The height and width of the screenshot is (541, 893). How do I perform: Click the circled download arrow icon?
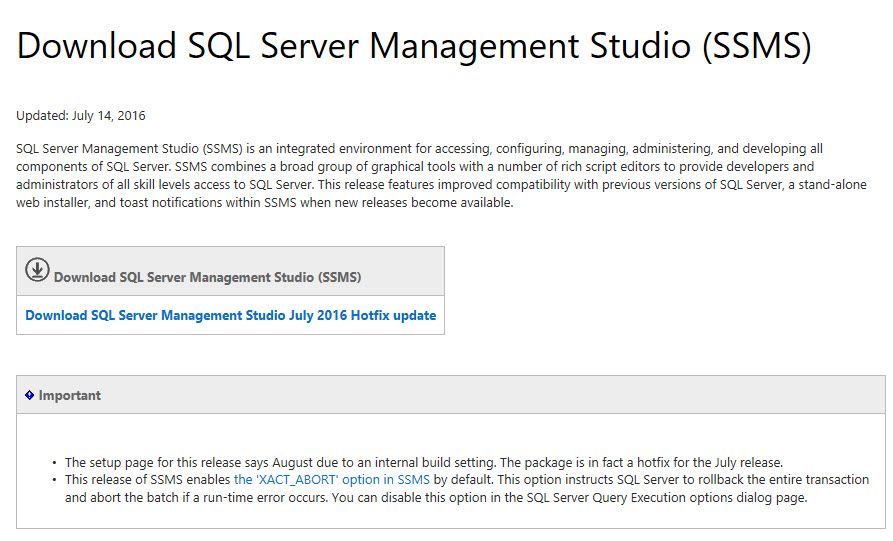click(x=37, y=269)
